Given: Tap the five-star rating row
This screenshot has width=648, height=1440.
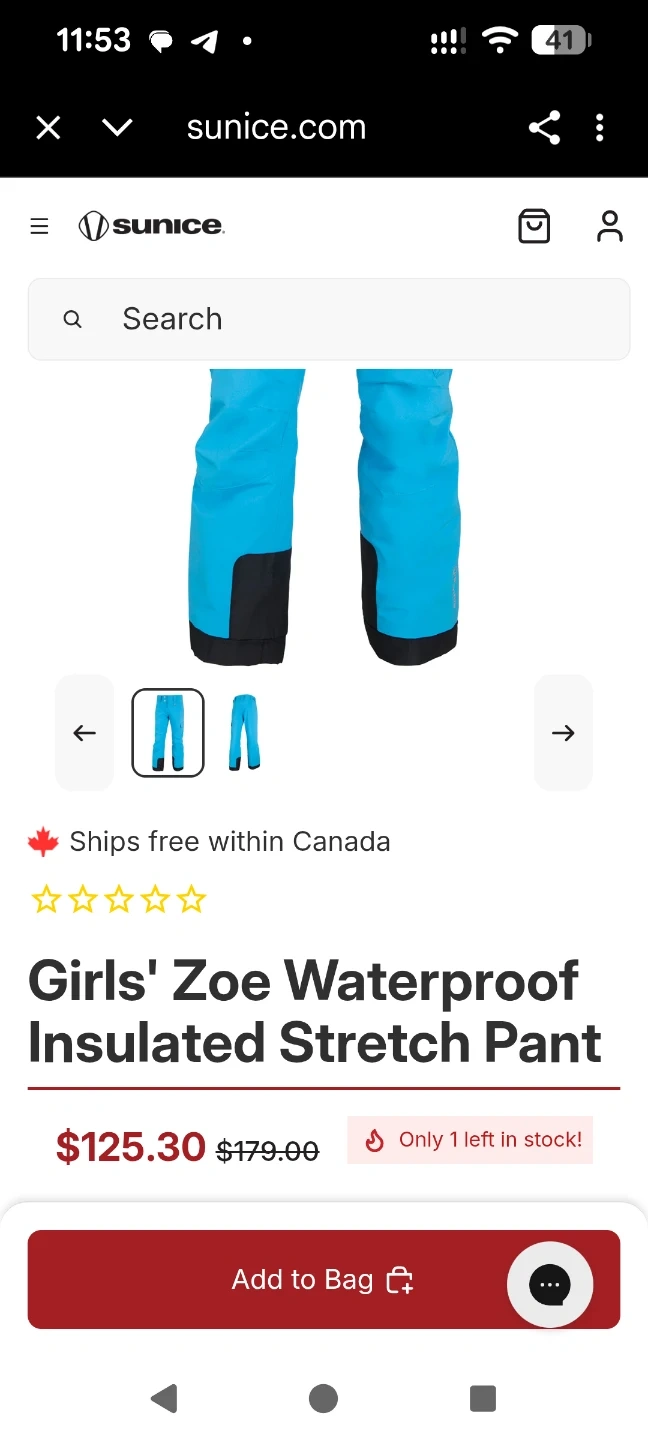Looking at the screenshot, I should click(119, 900).
